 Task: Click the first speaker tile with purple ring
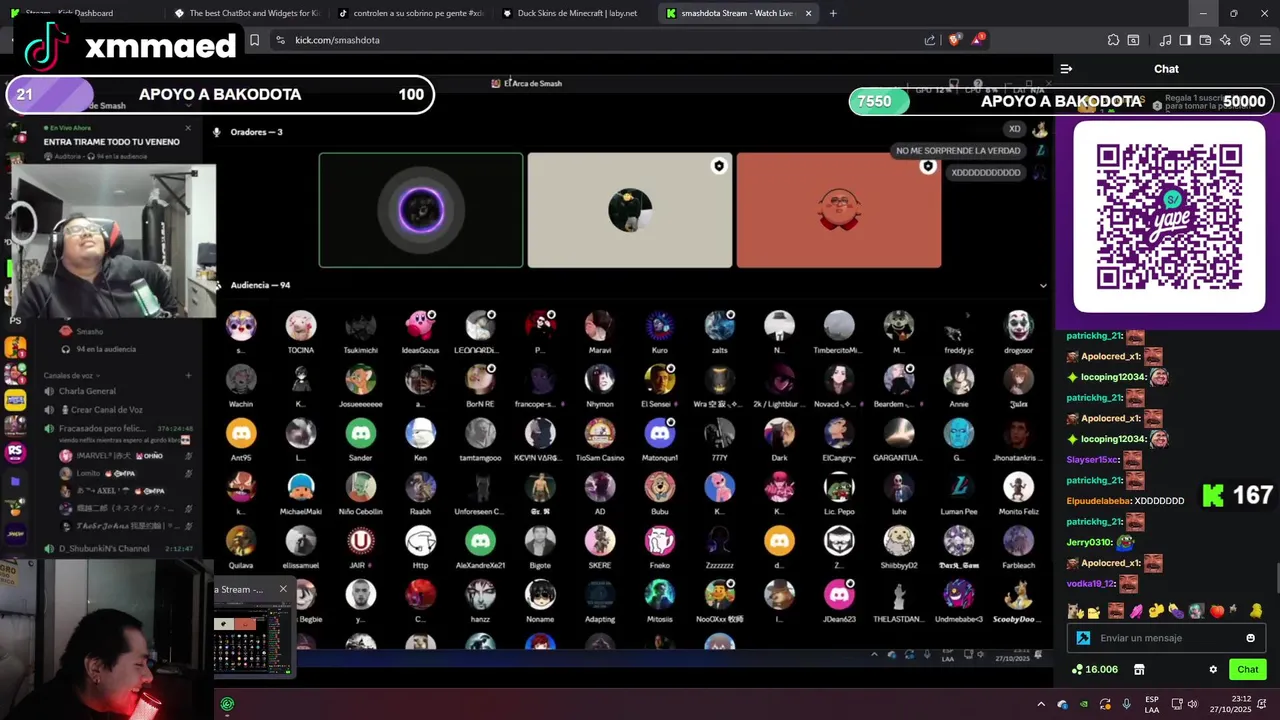[x=421, y=210]
